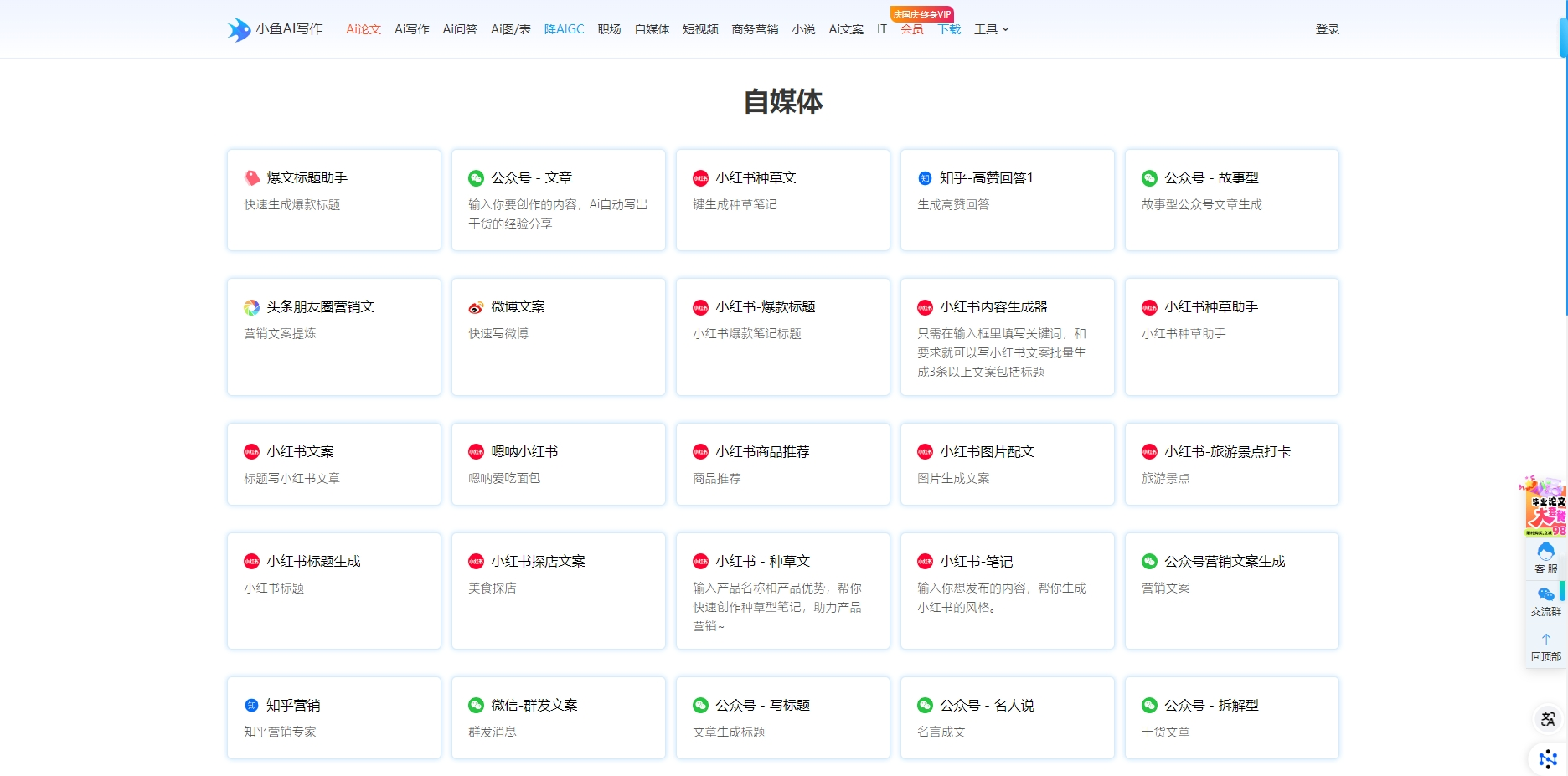The width and height of the screenshot is (1568, 776).
Task: Open the 客服 customer service widget
Action: [x=1545, y=558]
